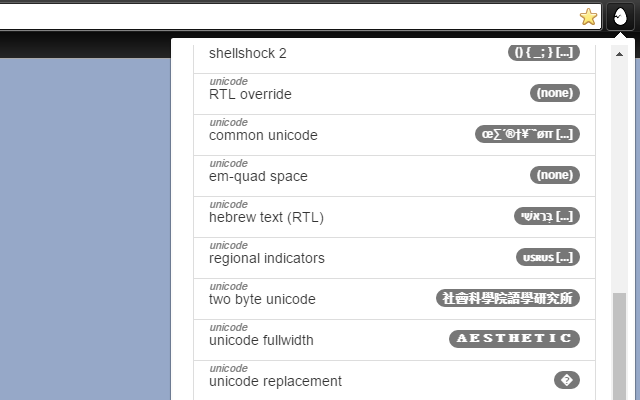Select the RTL override item
The image size is (640, 400).
pyautogui.click(x=250, y=95)
